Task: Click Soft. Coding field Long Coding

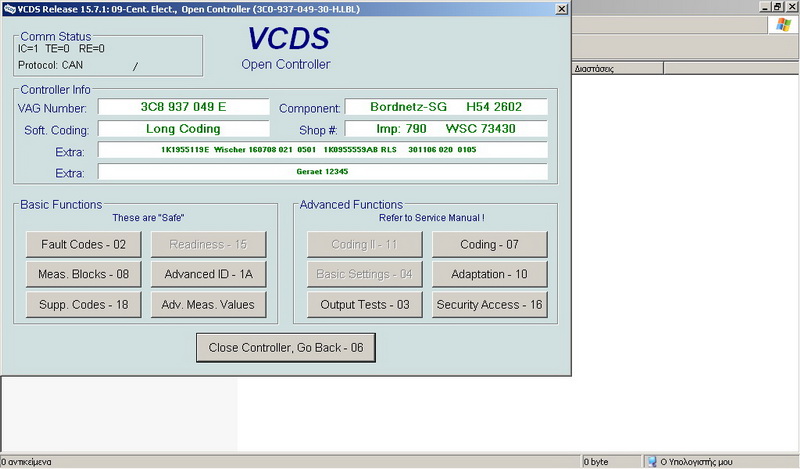Action: 184,129
